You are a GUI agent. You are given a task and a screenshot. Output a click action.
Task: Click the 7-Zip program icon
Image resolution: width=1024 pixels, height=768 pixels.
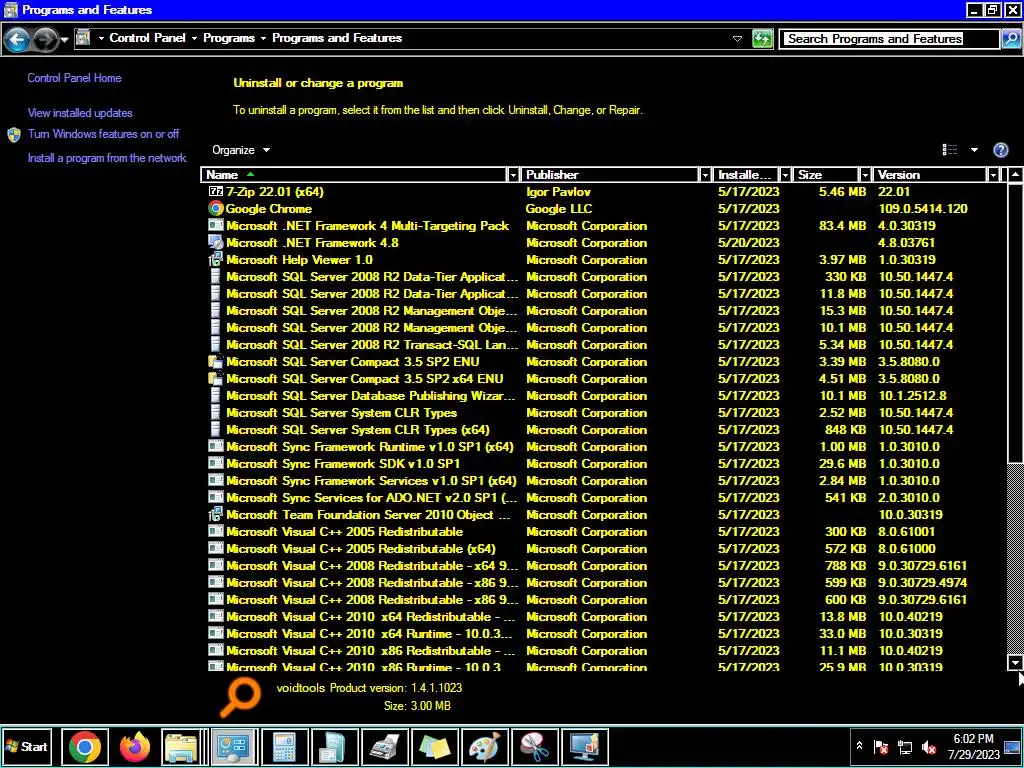pyautogui.click(x=216, y=191)
